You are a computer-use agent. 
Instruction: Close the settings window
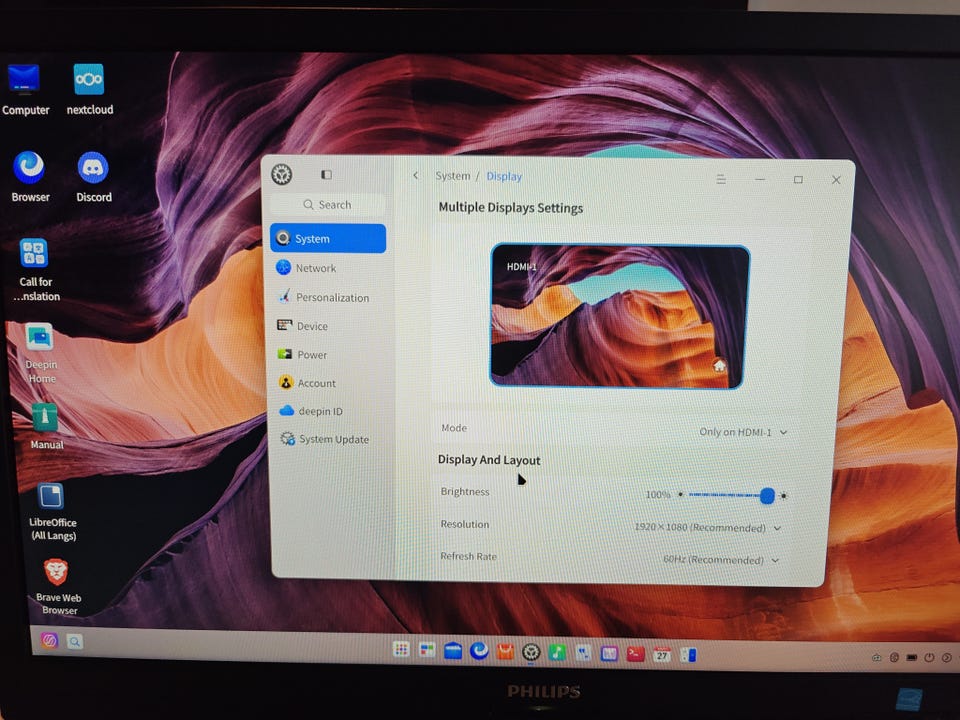pos(836,179)
